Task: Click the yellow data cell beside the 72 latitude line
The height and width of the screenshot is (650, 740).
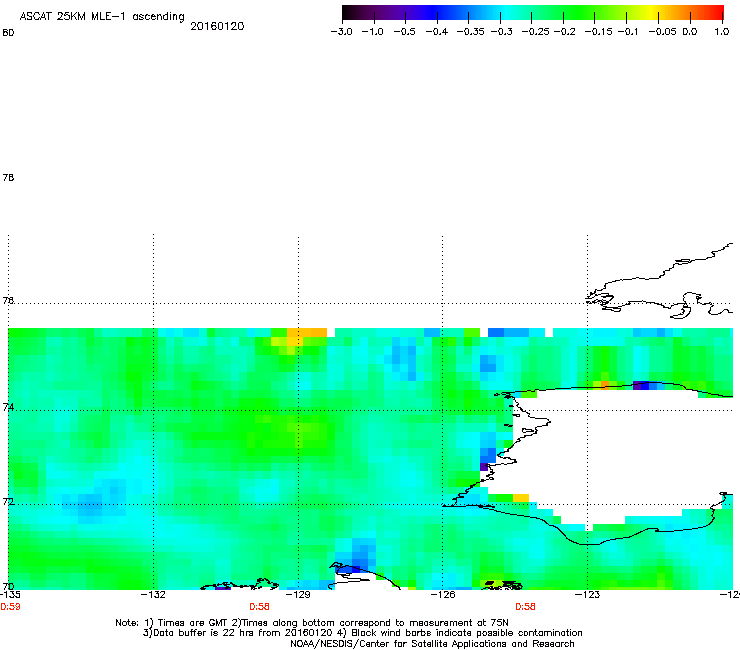Action: (521, 498)
